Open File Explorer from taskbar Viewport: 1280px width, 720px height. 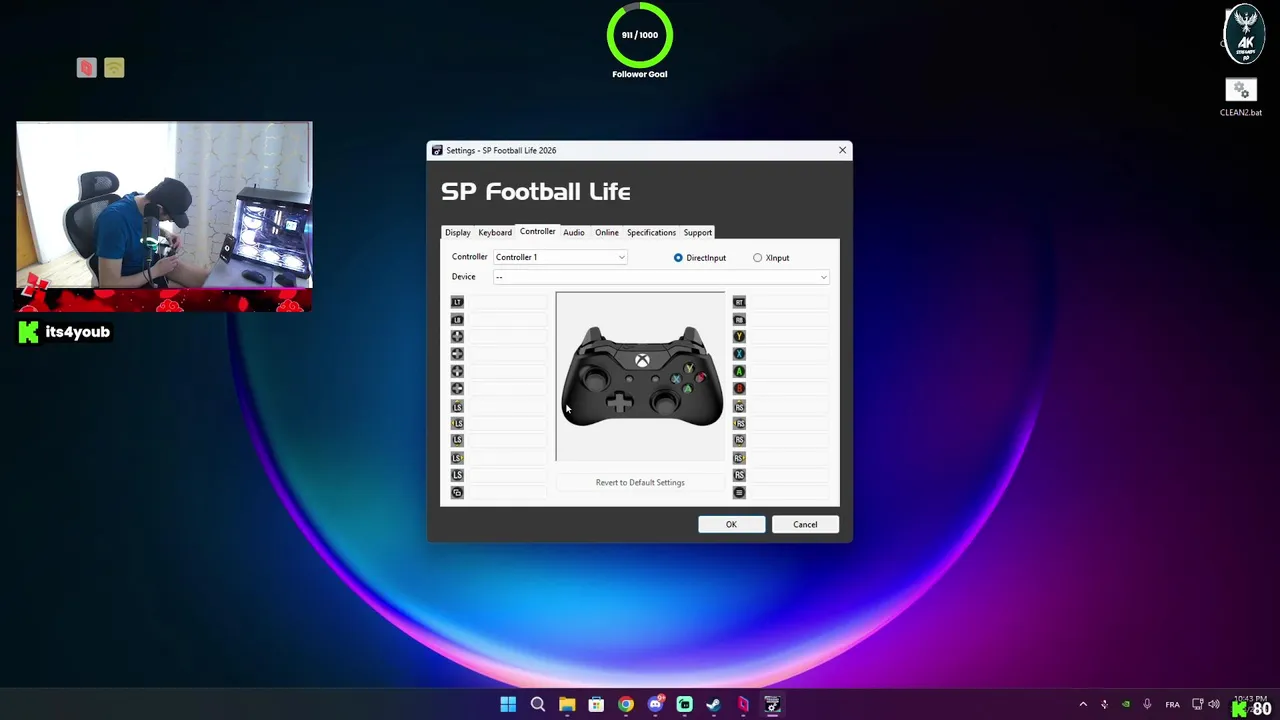(567, 704)
